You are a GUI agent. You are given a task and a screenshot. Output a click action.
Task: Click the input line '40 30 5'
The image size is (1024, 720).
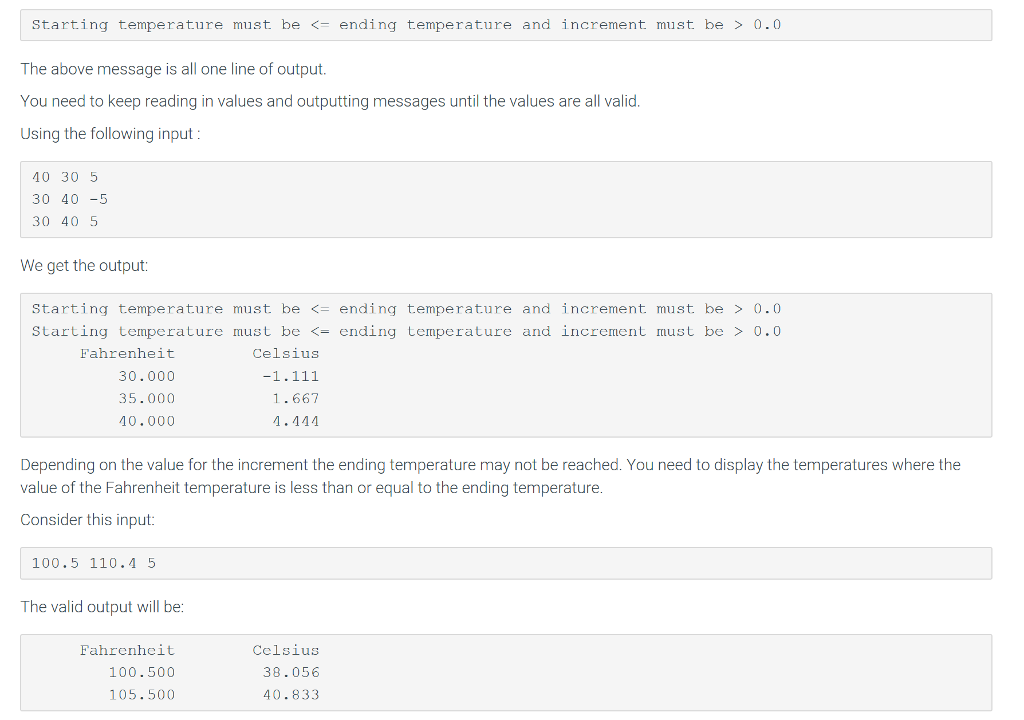[x=65, y=177]
